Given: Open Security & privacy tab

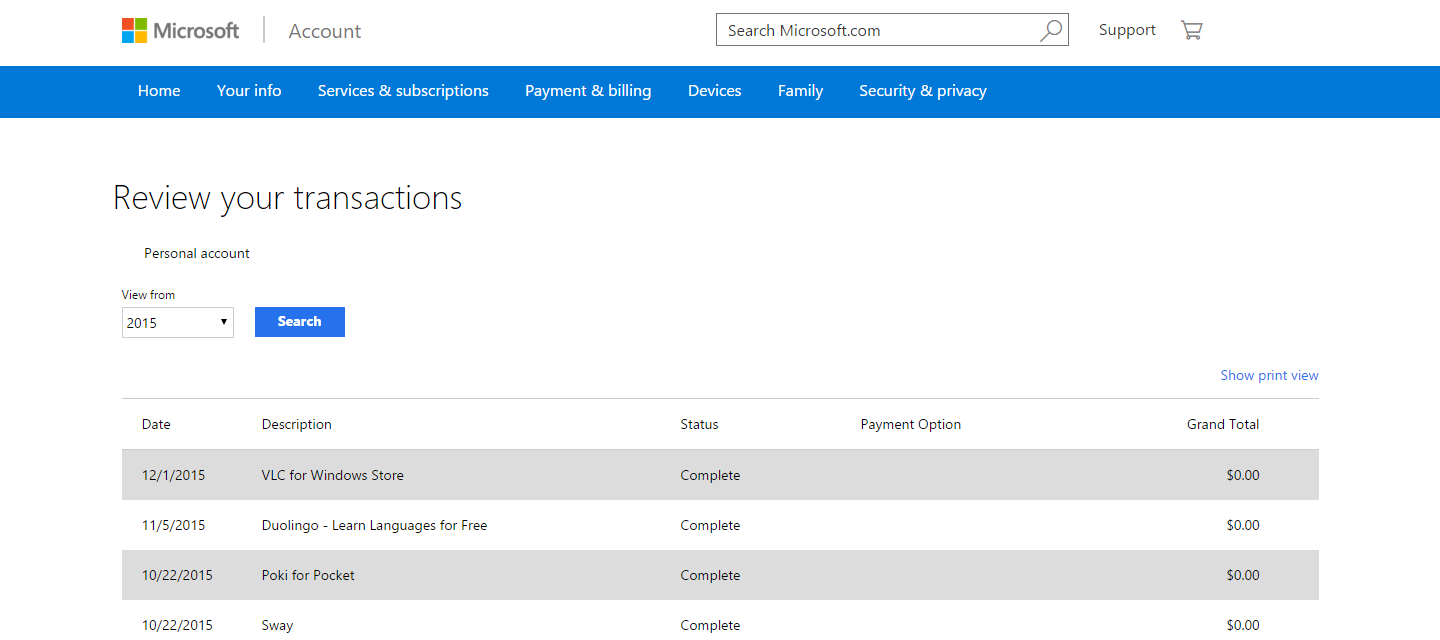Looking at the screenshot, I should (x=923, y=91).
